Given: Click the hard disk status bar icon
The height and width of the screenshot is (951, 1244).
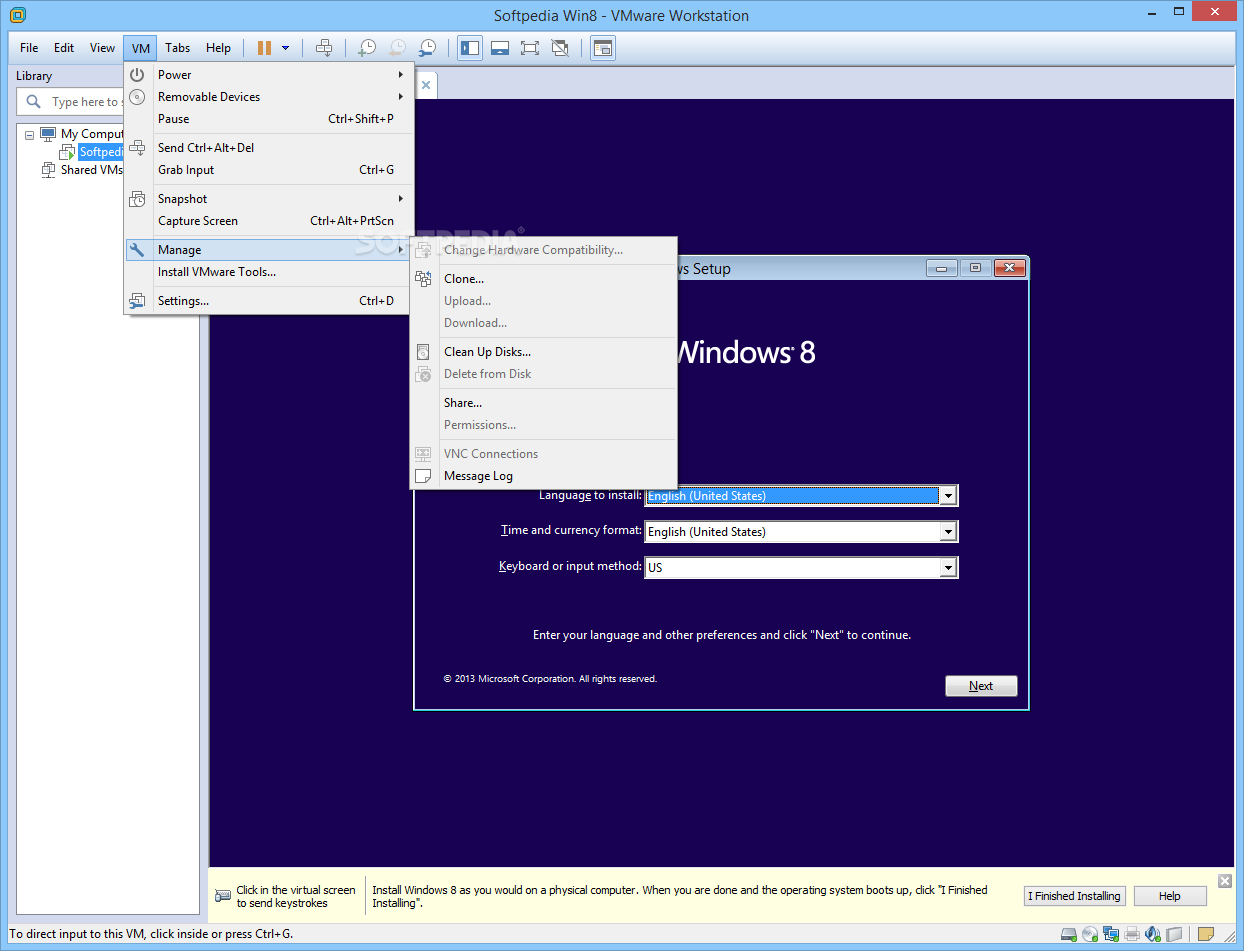Looking at the screenshot, I should (x=1068, y=934).
